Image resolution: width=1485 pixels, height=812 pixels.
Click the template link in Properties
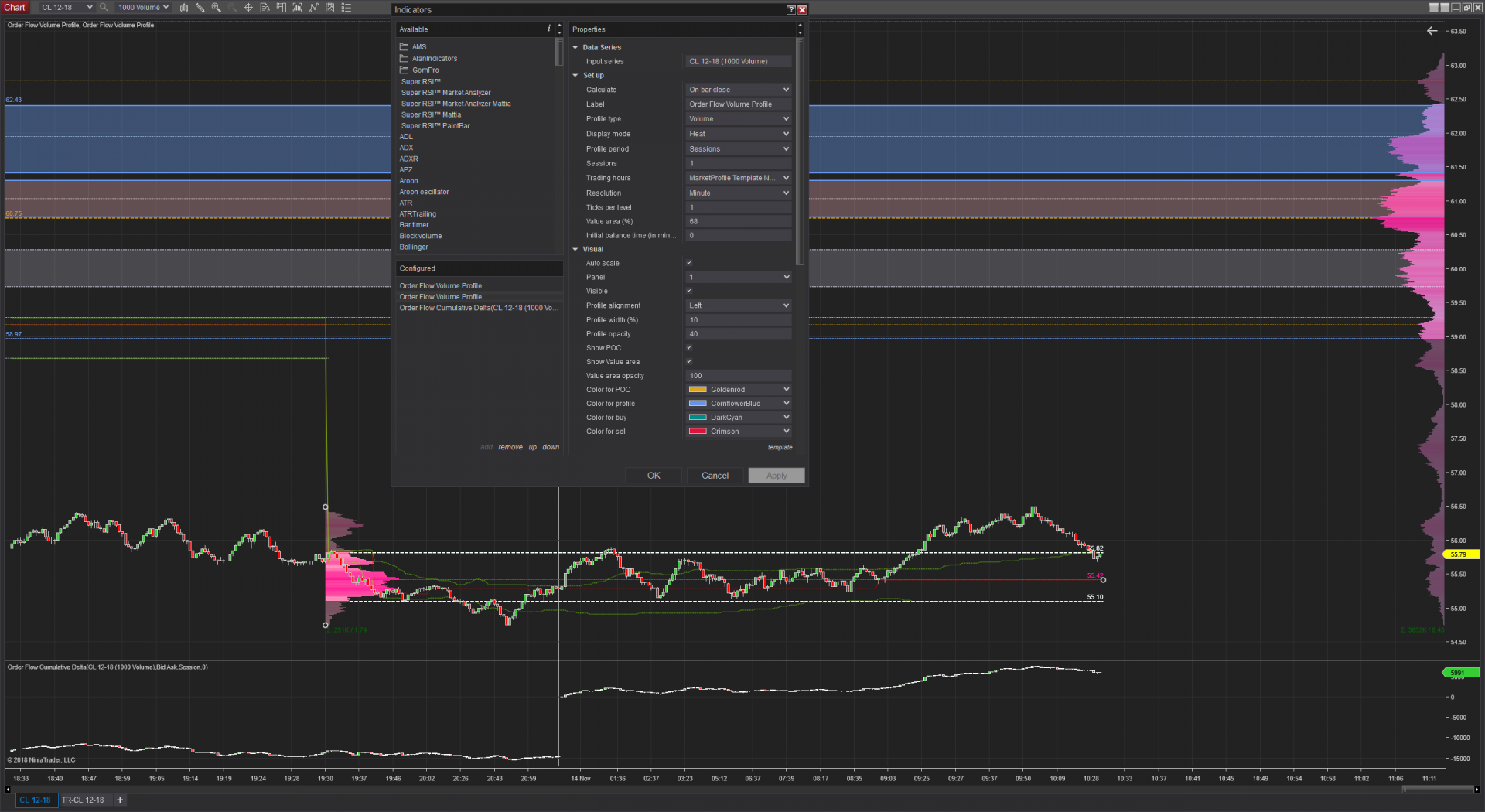tap(780, 448)
